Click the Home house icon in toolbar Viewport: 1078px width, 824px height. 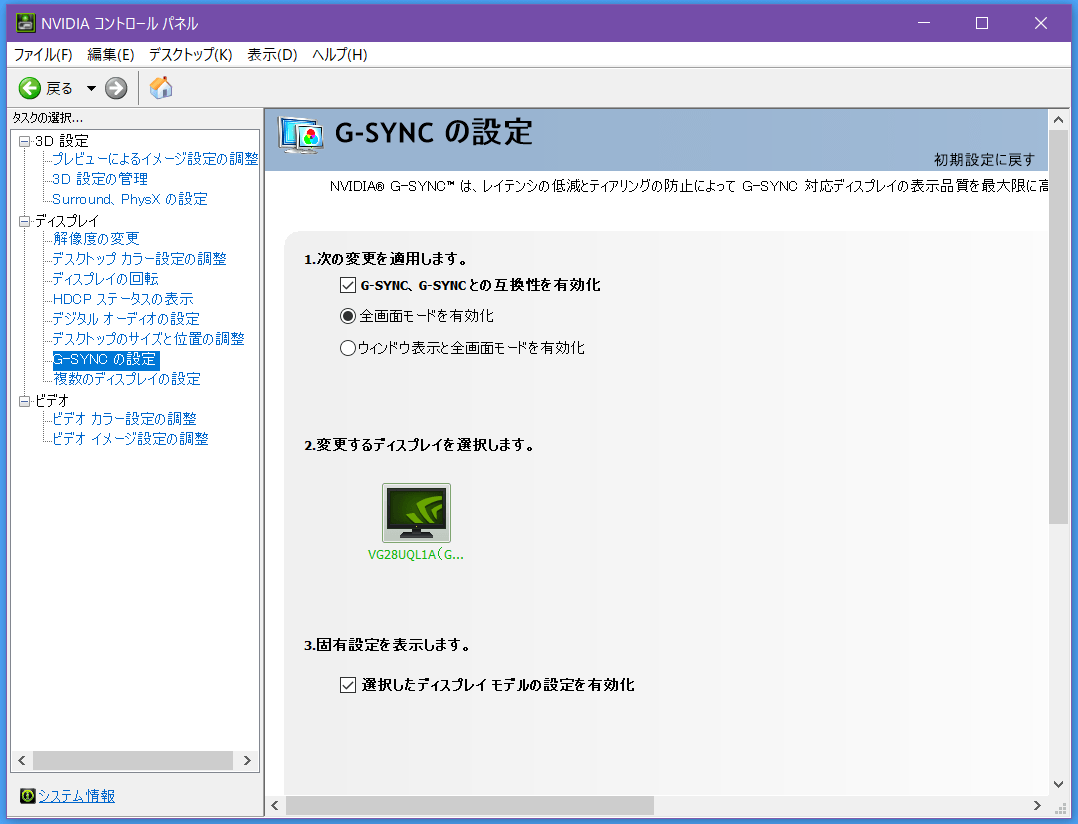[161, 87]
